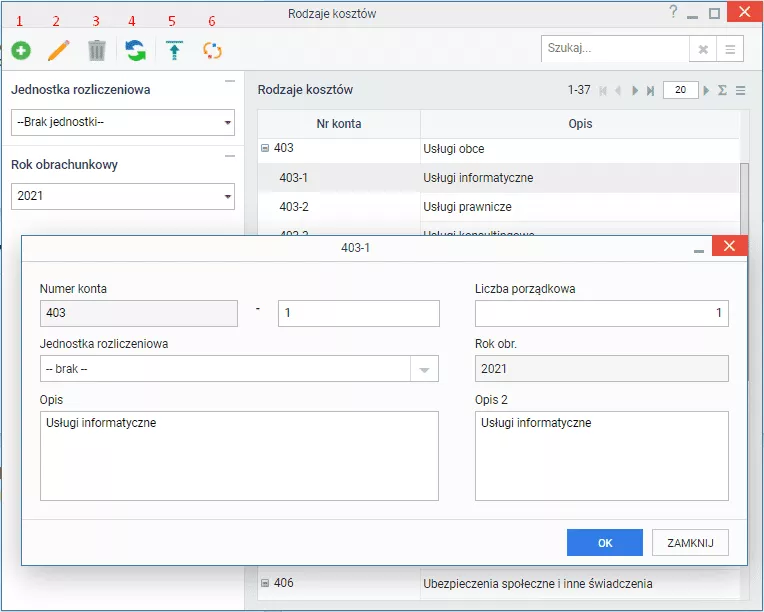The width and height of the screenshot is (764, 612).
Task: Click the teal upward arrow export icon
Action: pyautogui.click(x=174, y=50)
